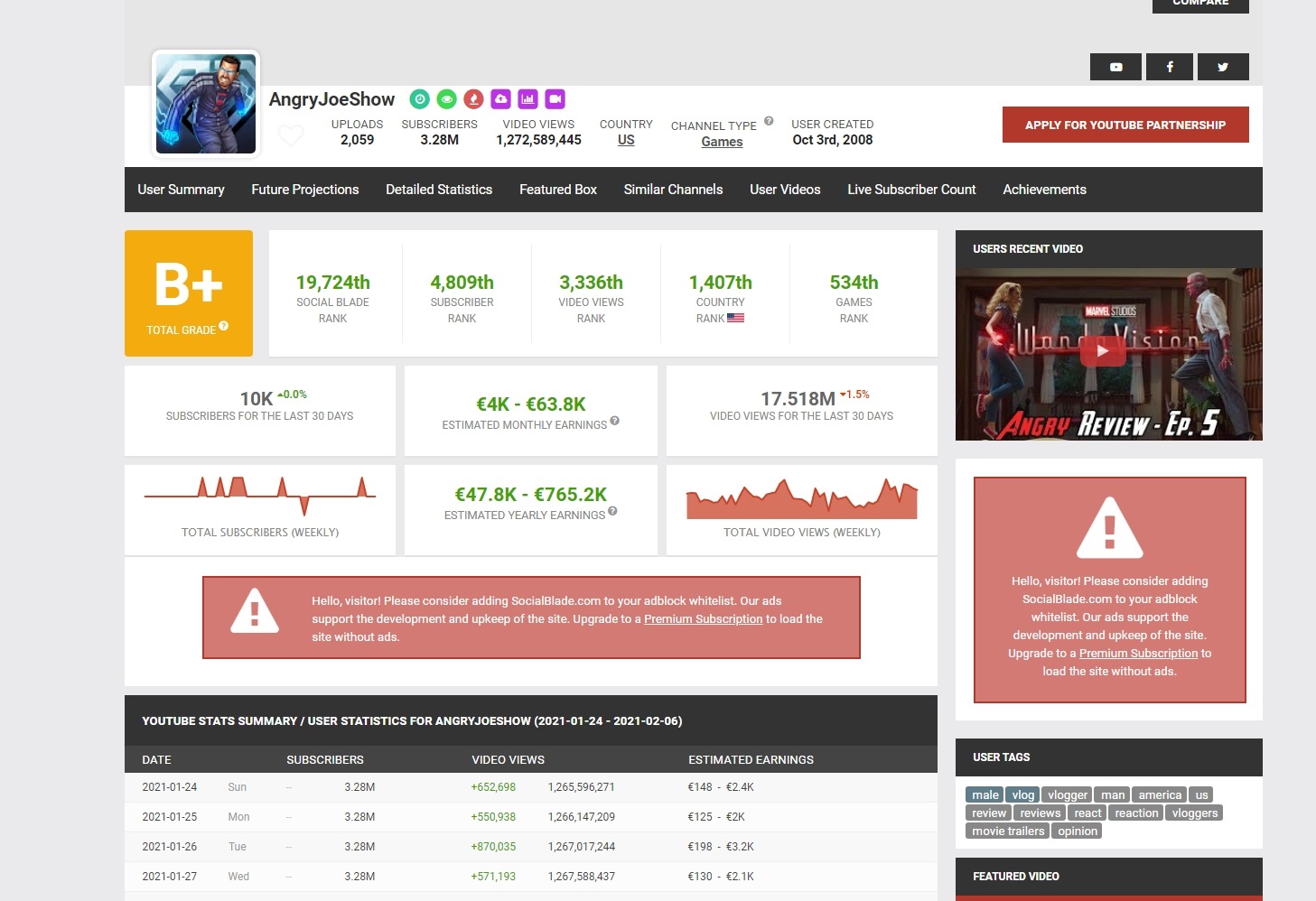The height and width of the screenshot is (901, 1316).
Task: Click the 2021-01-24 date row
Action: tap(531, 787)
